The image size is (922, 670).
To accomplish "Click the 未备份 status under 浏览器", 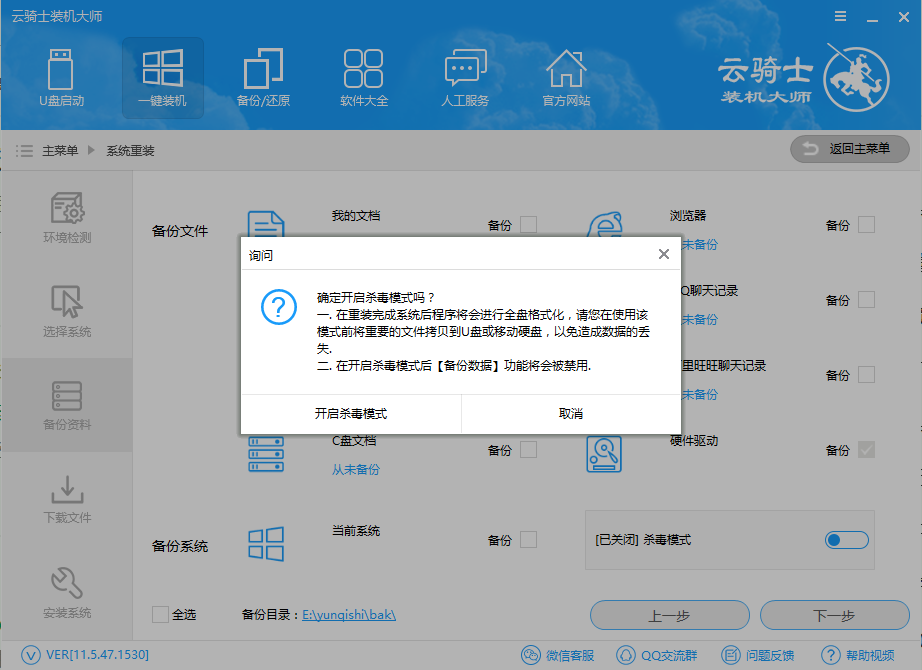I will click(x=700, y=245).
